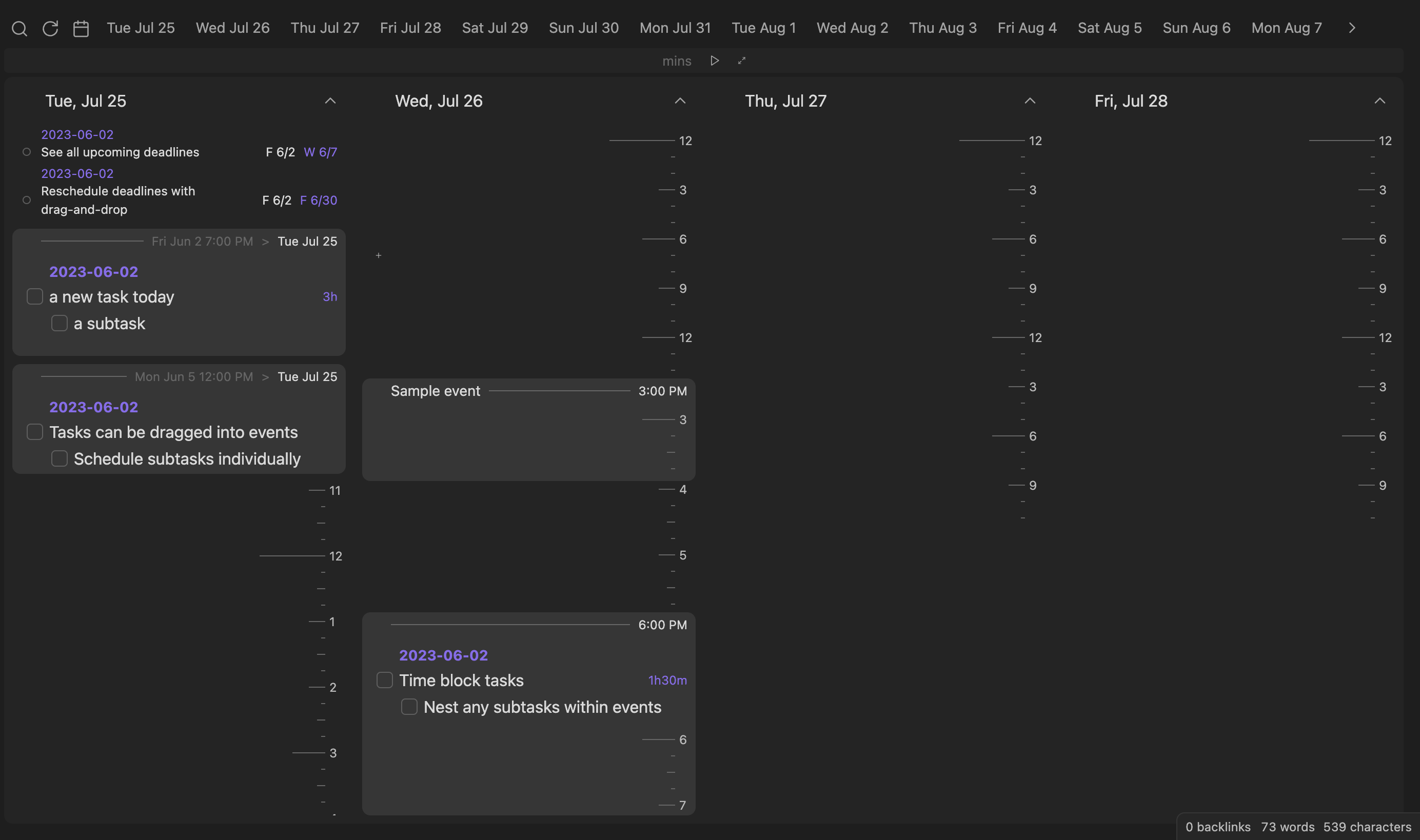Collapse the Fri, Jul 28 column
1420x840 pixels.
click(x=1379, y=102)
